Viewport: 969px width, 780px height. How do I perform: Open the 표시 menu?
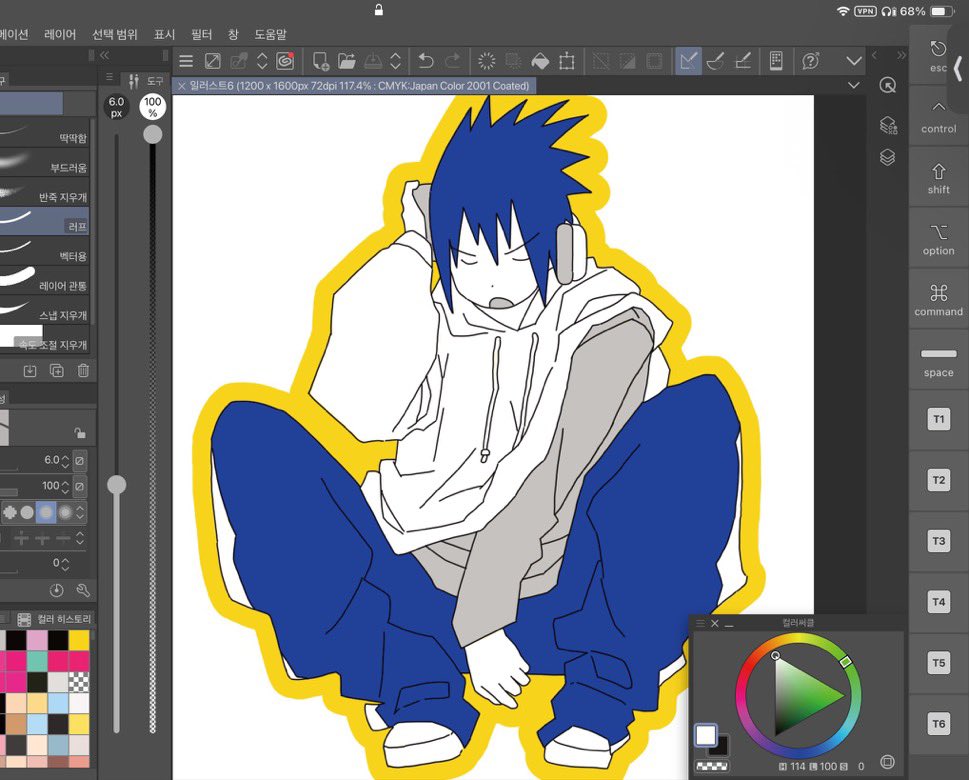[x=164, y=35]
